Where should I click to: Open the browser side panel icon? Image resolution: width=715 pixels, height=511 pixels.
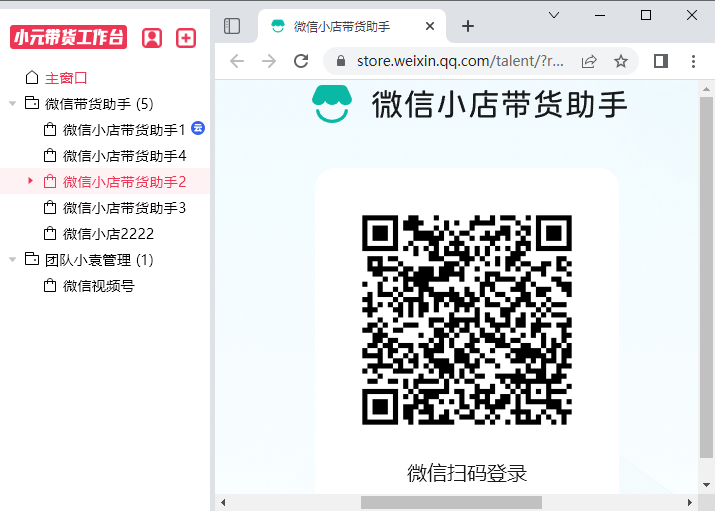[660, 61]
